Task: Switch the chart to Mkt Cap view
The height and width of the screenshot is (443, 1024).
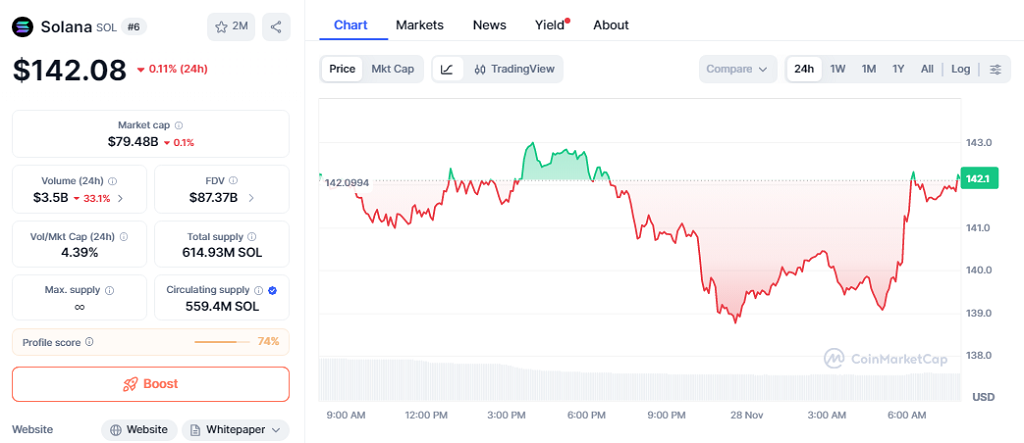Action: [392, 69]
